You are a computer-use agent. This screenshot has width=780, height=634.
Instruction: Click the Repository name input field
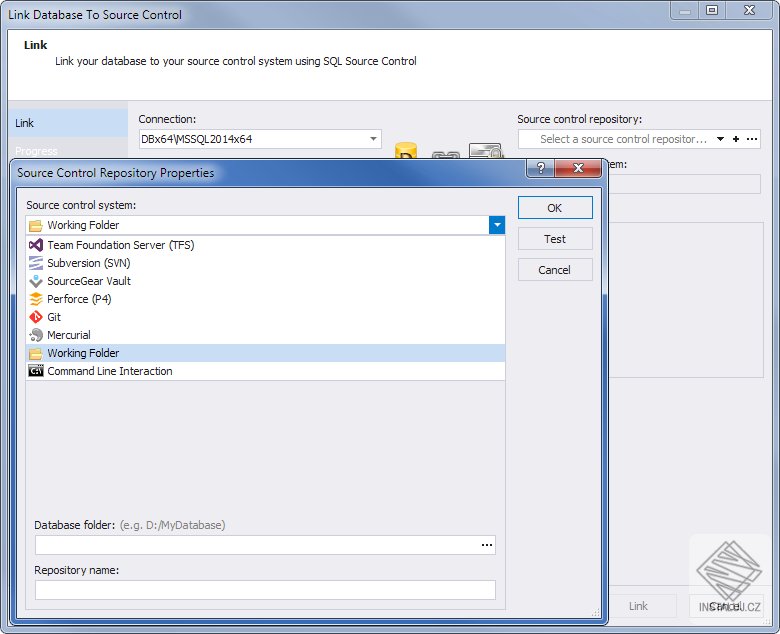pyautogui.click(x=265, y=590)
